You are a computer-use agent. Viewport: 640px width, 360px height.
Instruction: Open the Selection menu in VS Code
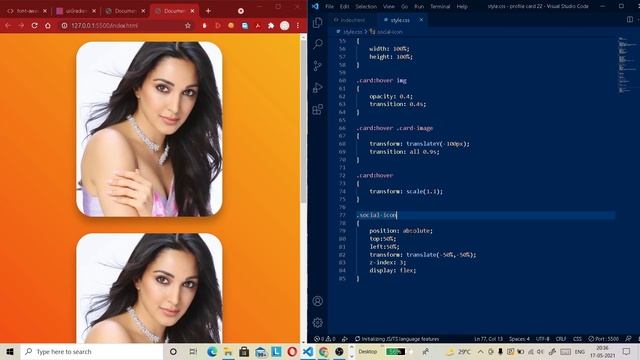click(366, 7)
